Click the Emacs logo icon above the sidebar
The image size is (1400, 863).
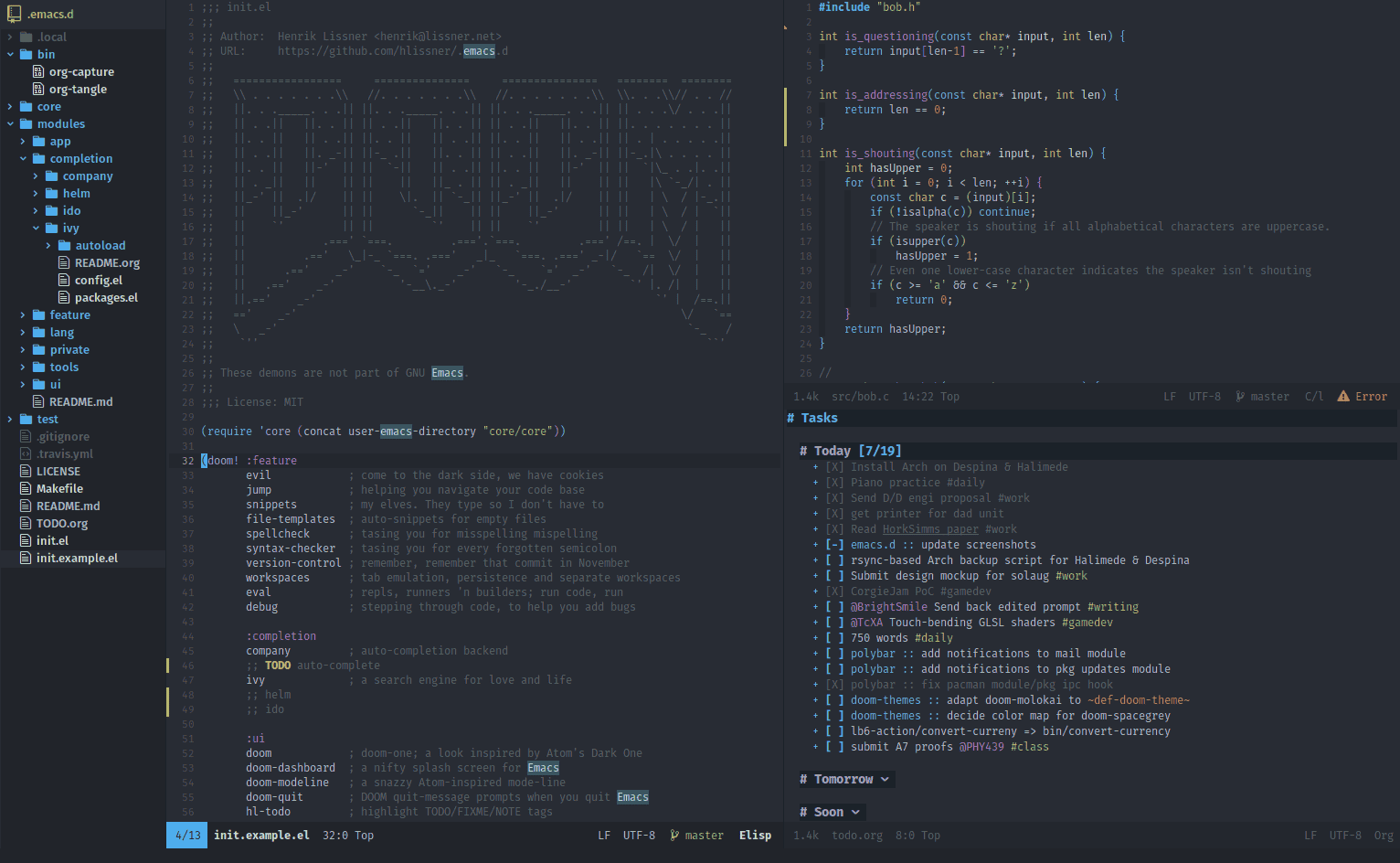(13, 14)
